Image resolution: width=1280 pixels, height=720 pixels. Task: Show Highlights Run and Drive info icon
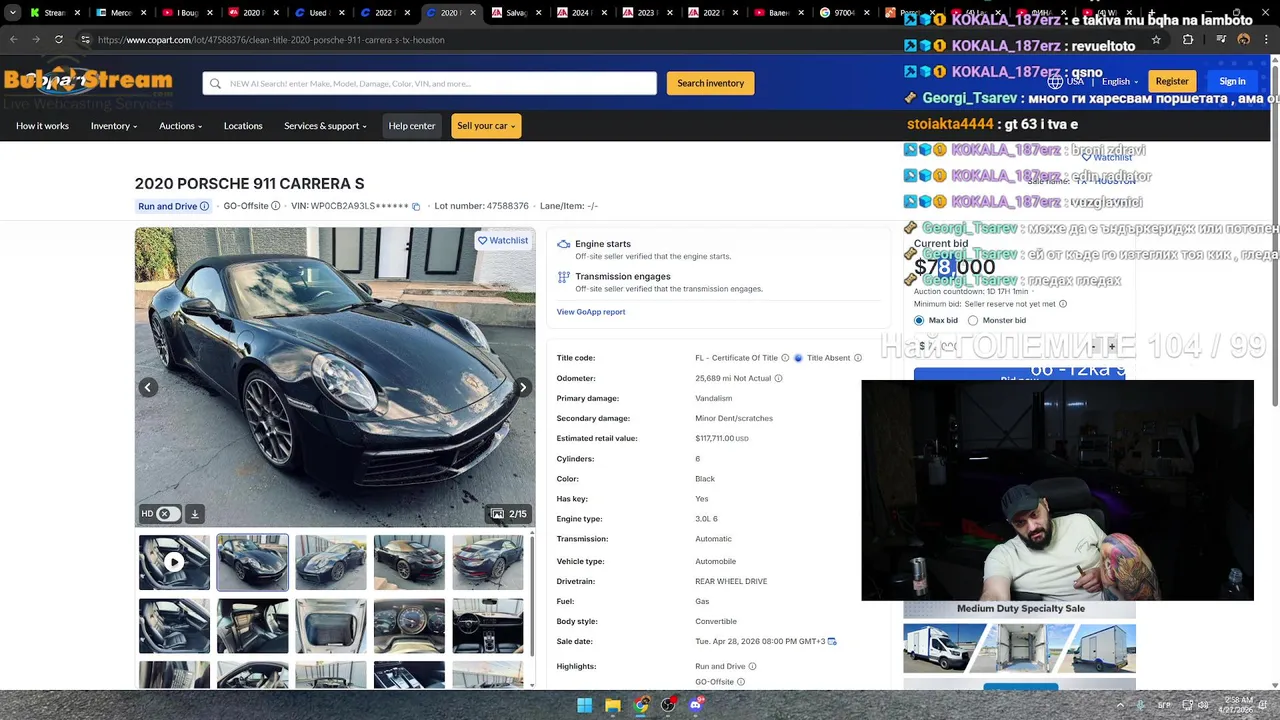753,666
